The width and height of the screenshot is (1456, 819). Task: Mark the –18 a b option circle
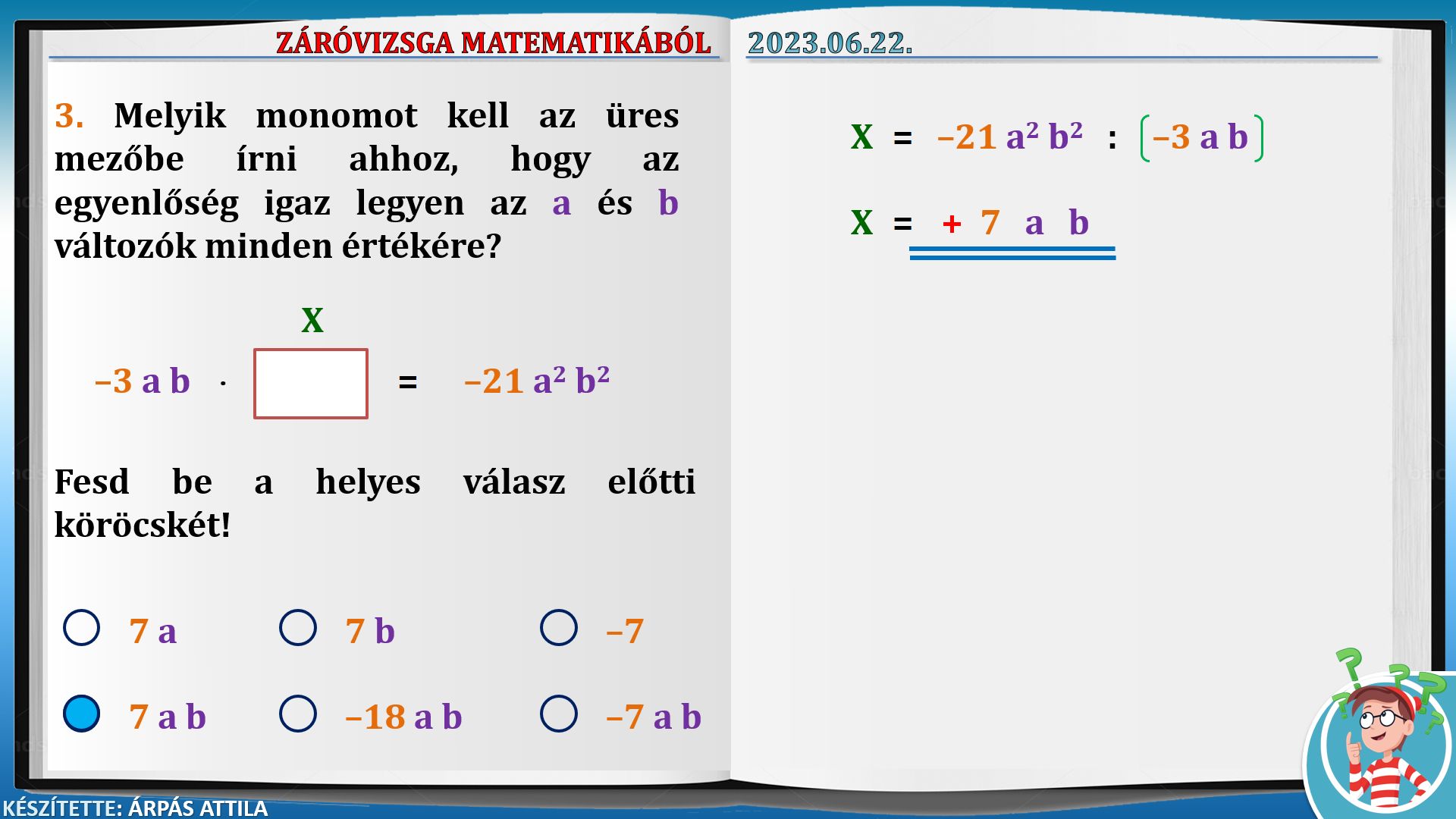(298, 714)
